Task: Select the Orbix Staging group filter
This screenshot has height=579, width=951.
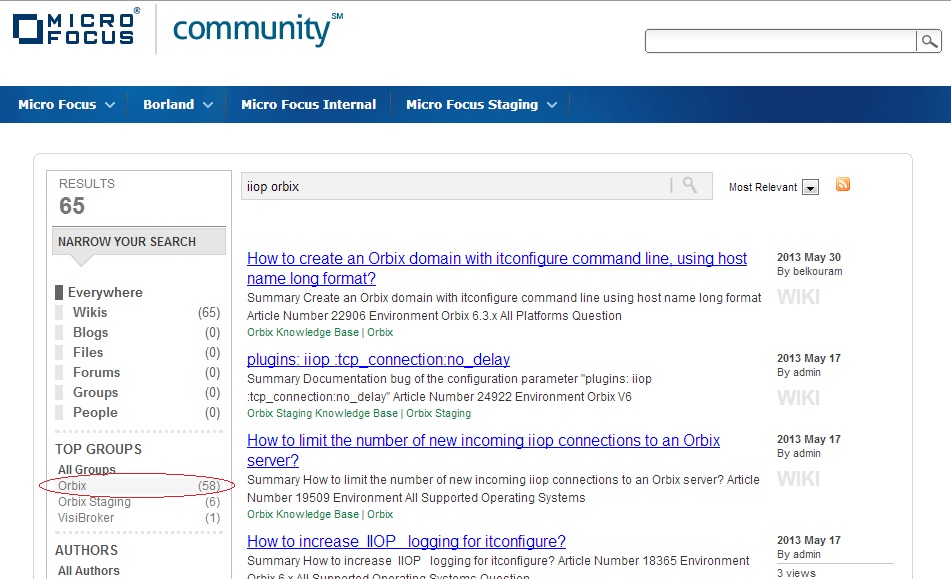Action: (94, 502)
